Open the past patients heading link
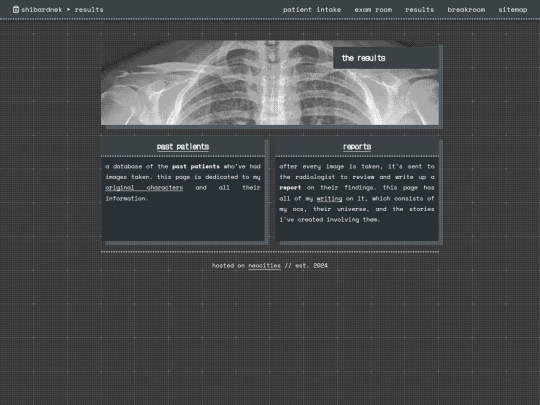 [183, 147]
